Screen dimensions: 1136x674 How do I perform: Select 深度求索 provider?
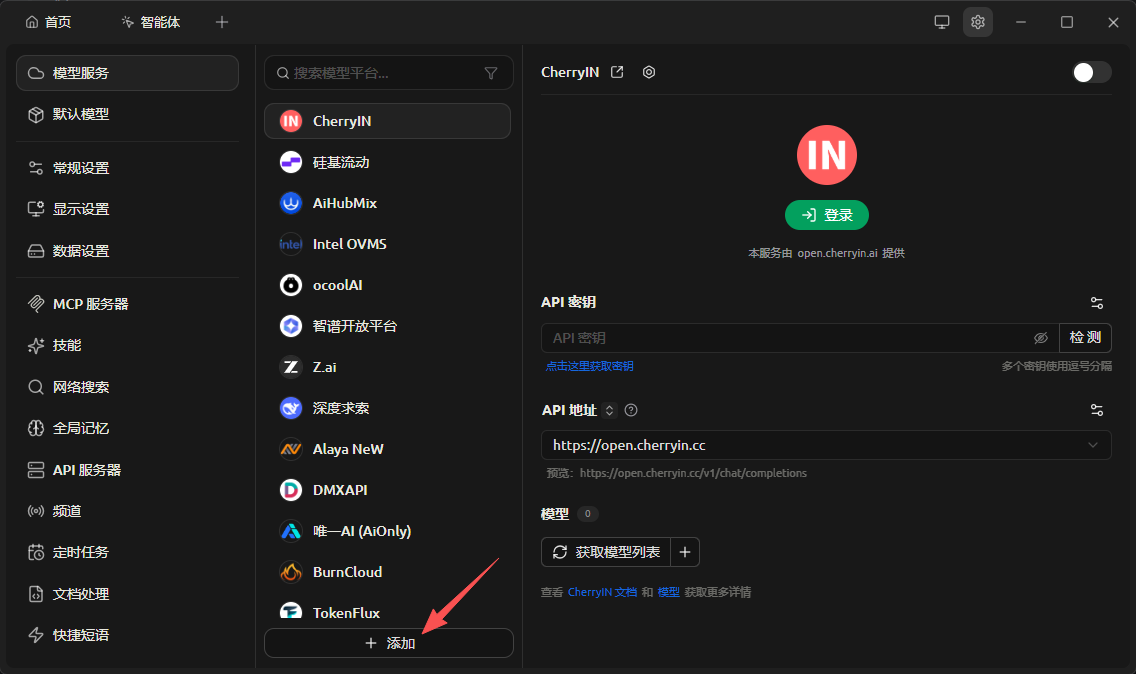[388, 408]
